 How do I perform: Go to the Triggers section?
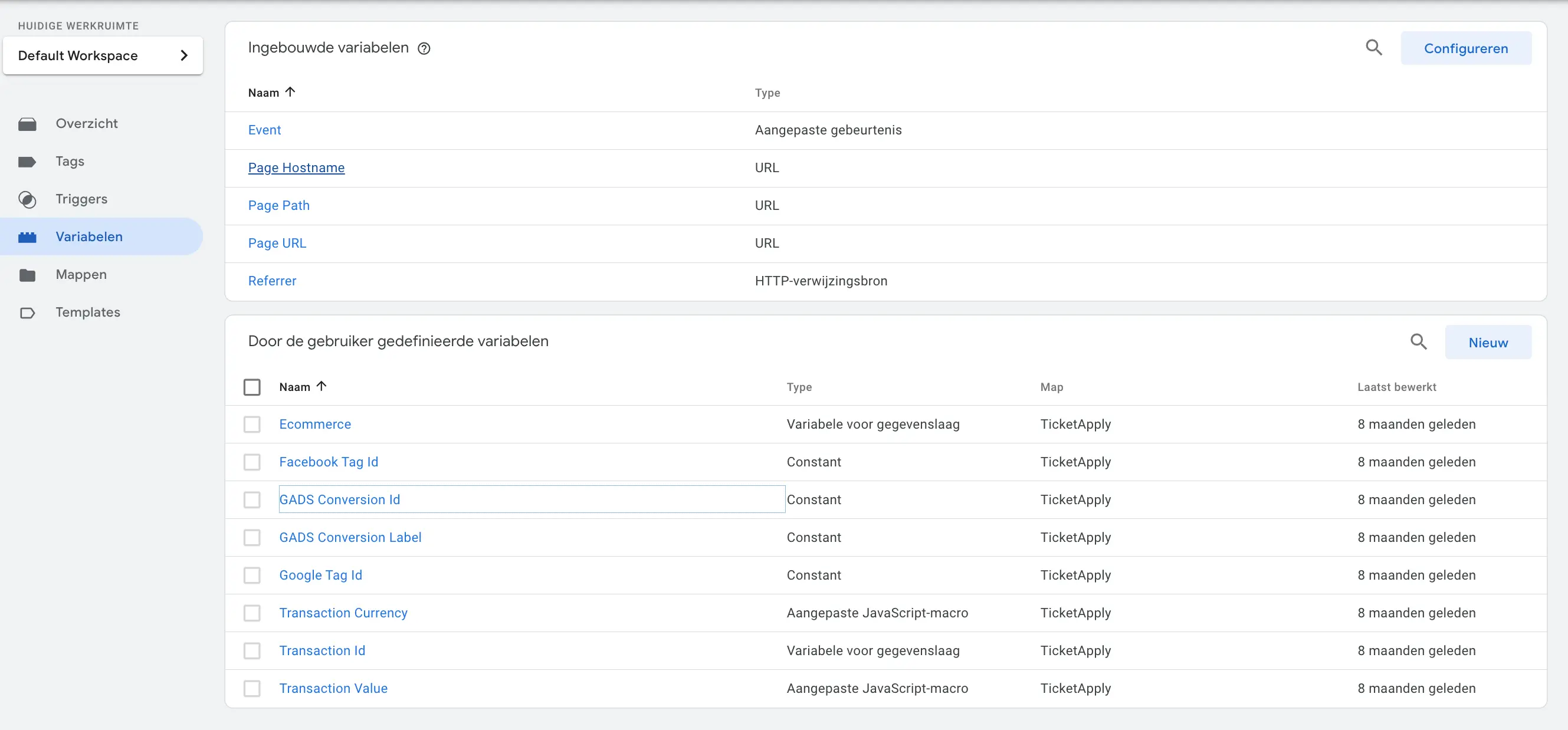(x=81, y=199)
